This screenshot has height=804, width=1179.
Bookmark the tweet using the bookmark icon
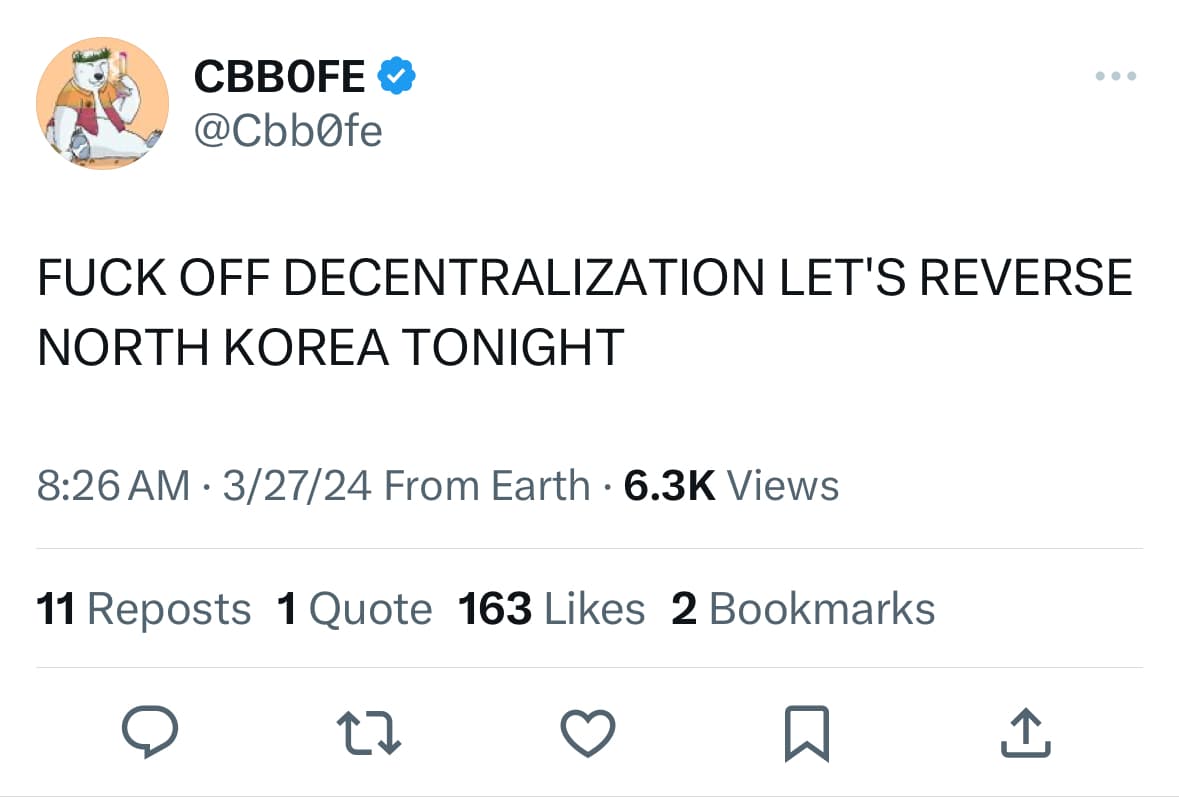click(807, 733)
